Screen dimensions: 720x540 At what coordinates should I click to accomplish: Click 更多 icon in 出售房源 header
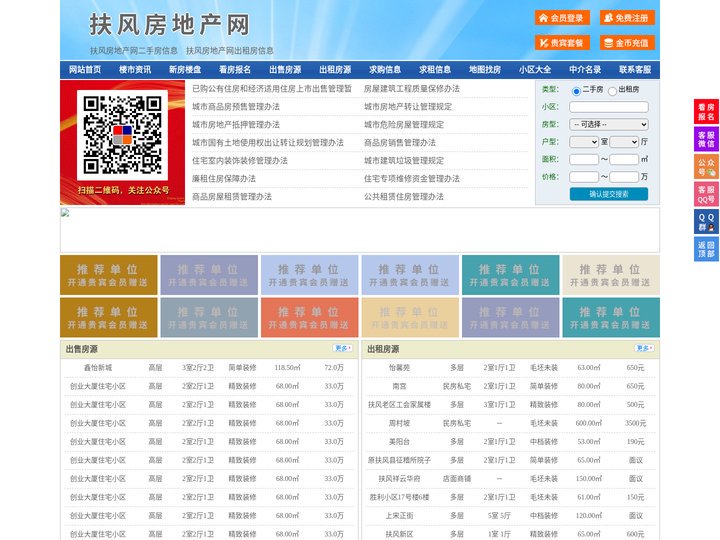(343, 349)
